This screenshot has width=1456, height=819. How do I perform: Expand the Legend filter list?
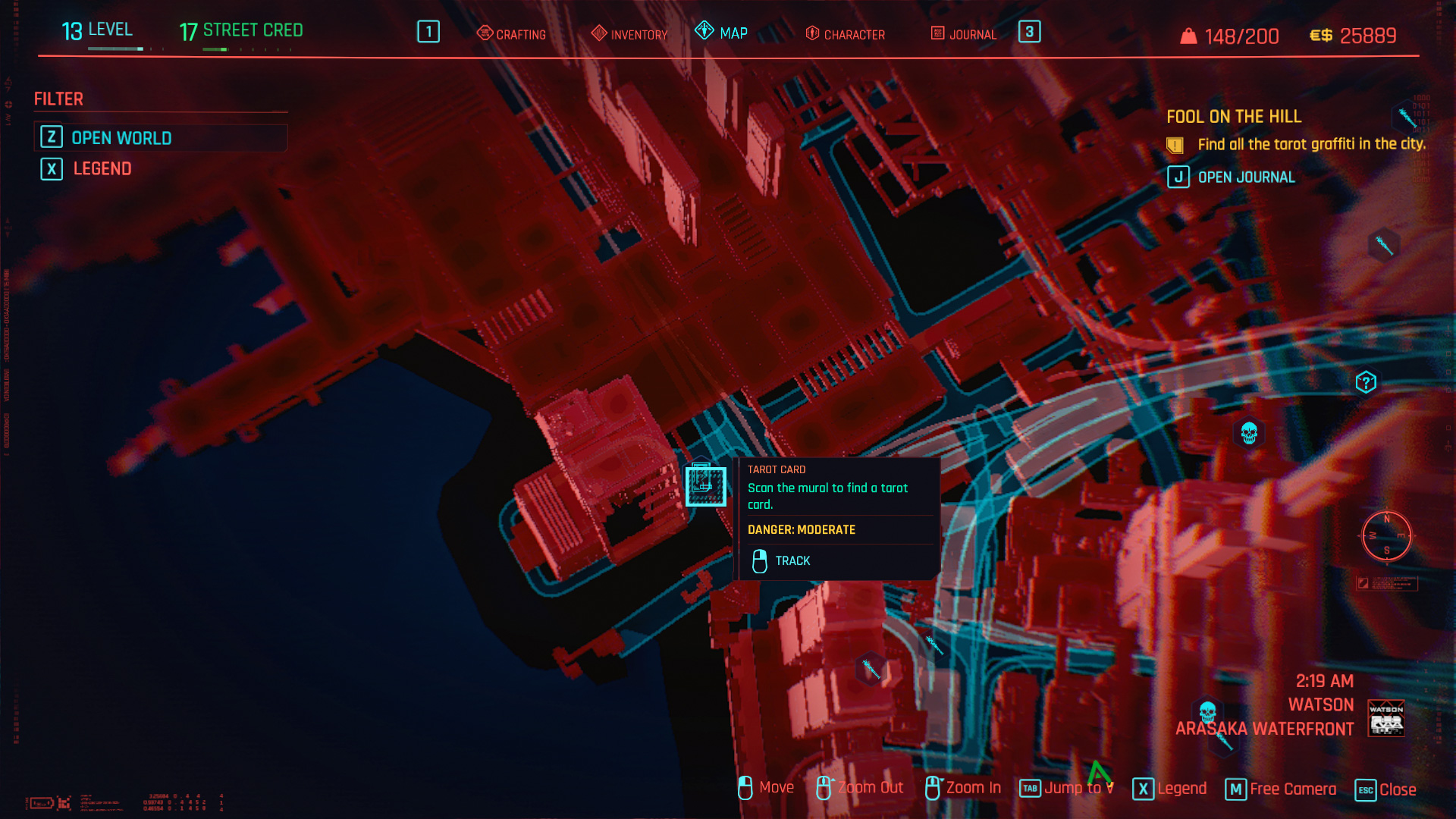pos(102,168)
